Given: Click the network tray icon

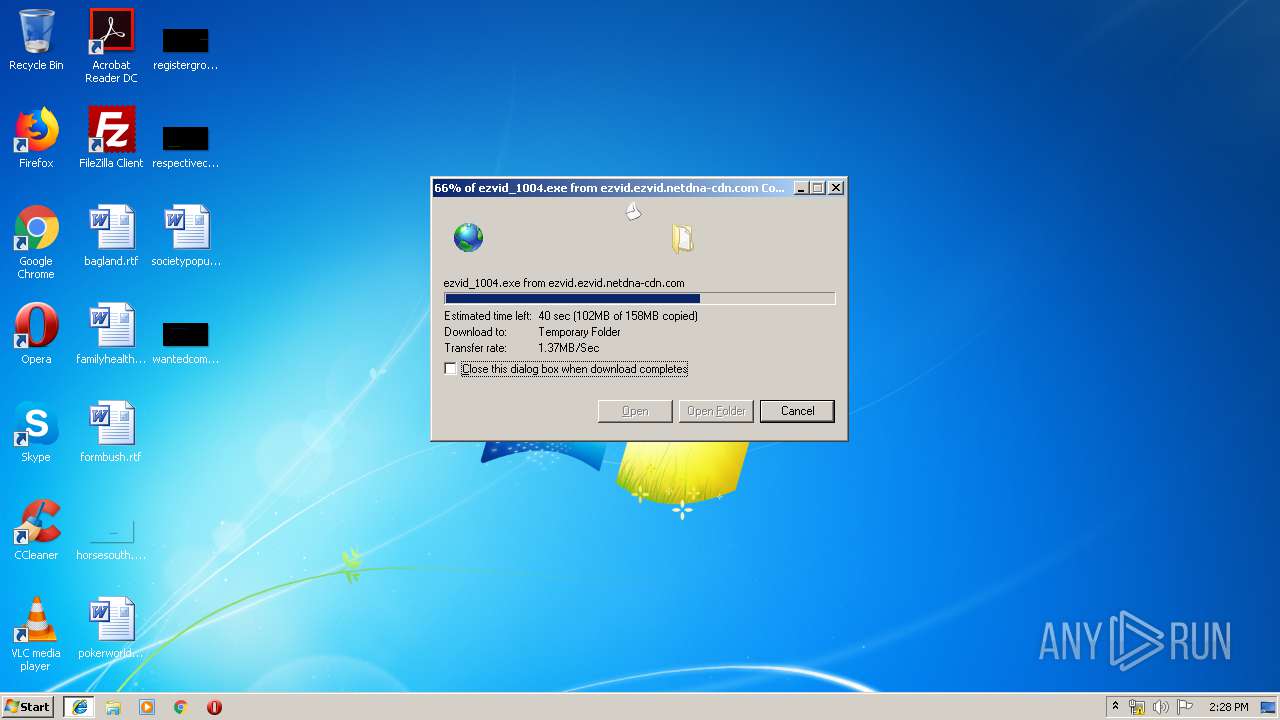Looking at the screenshot, I should pyautogui.click(x=1137, y=707).
